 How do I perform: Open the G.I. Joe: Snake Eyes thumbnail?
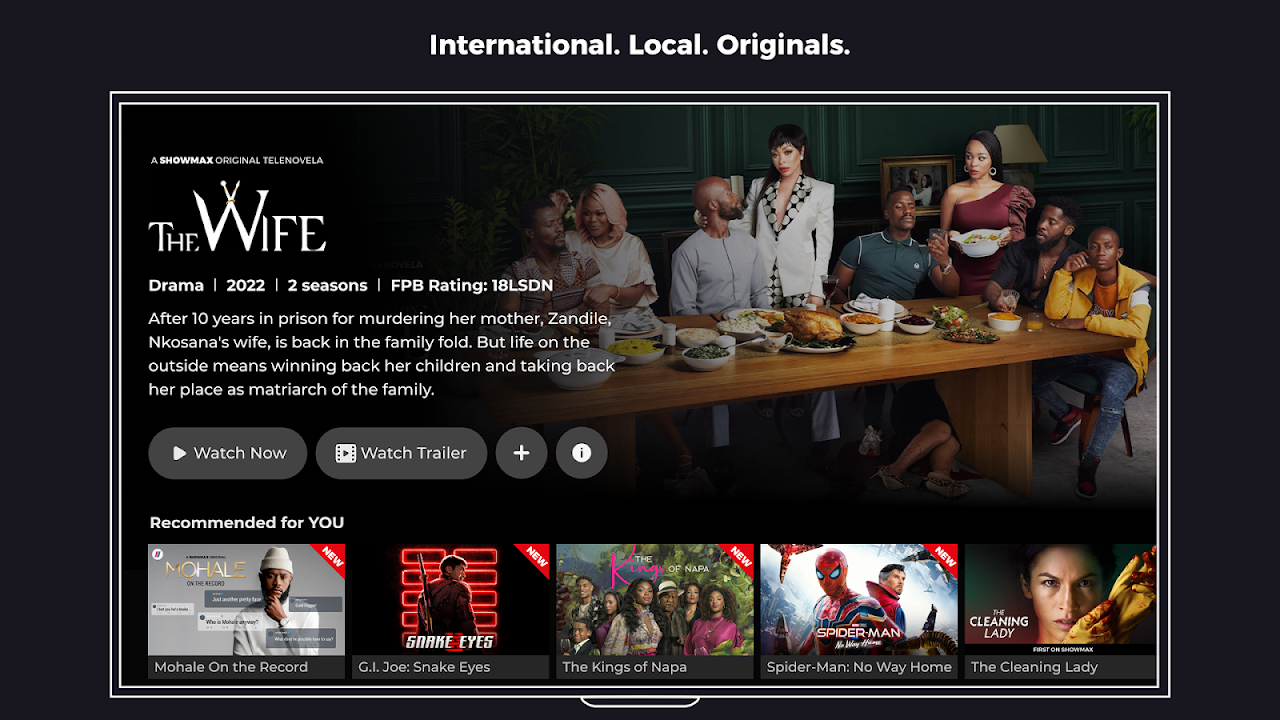451,611
